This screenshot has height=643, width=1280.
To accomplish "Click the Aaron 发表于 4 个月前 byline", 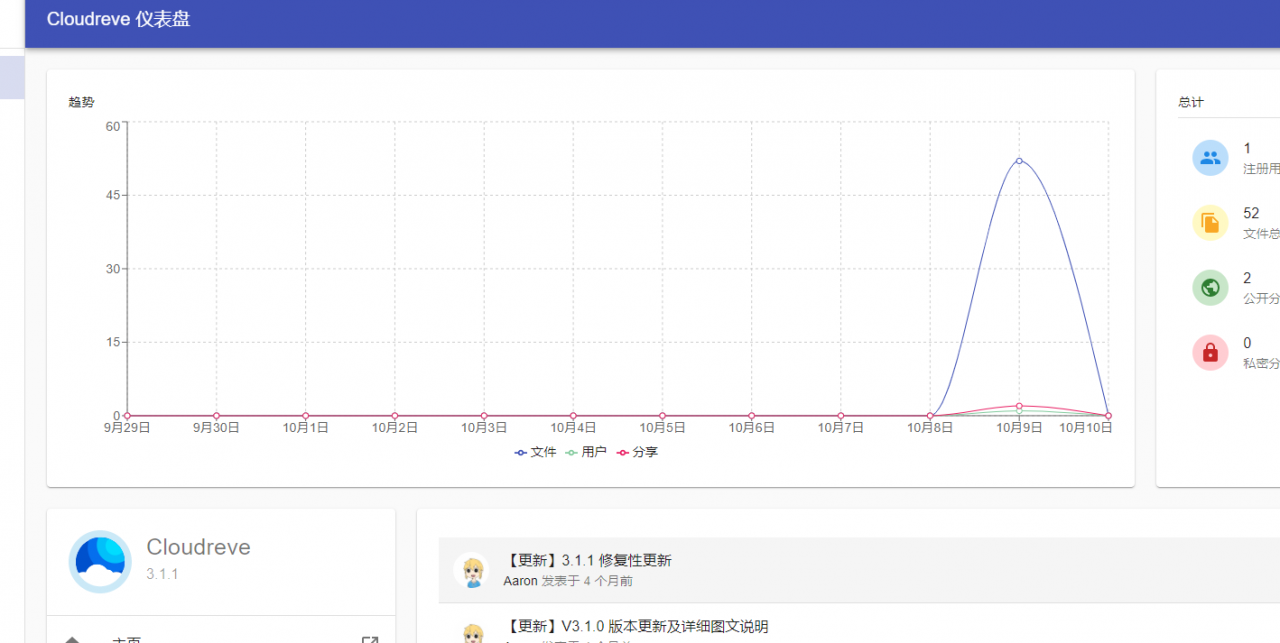I will point(568,581).
